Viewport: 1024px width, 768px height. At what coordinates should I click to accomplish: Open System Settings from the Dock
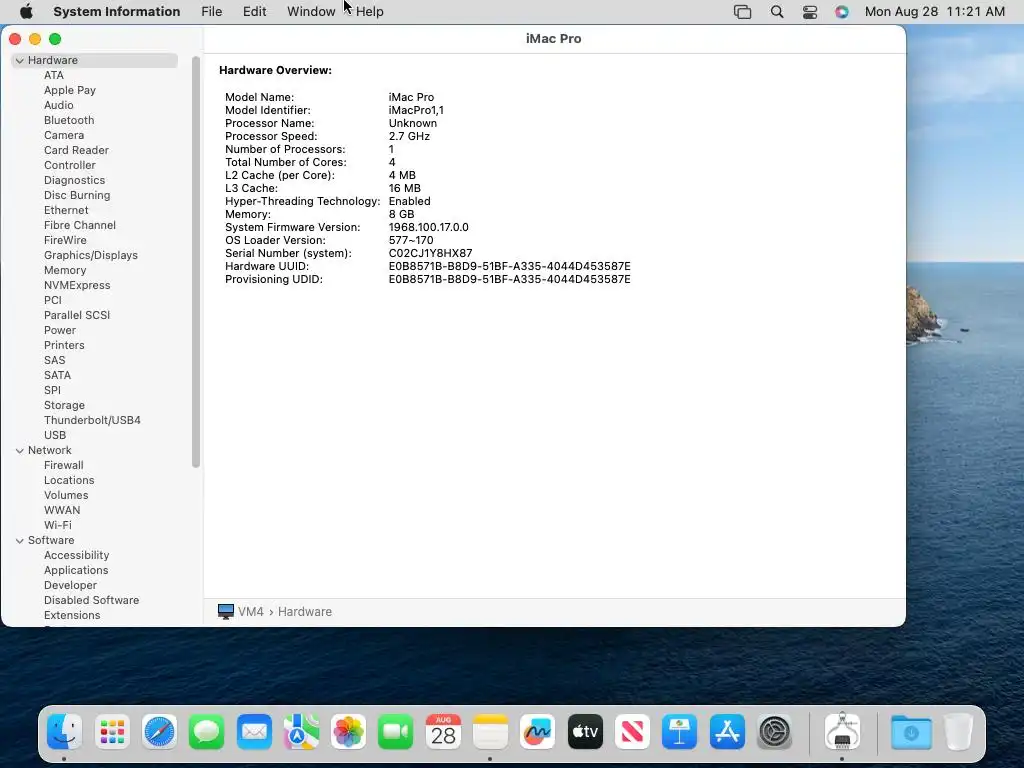[x=774, y=731]
